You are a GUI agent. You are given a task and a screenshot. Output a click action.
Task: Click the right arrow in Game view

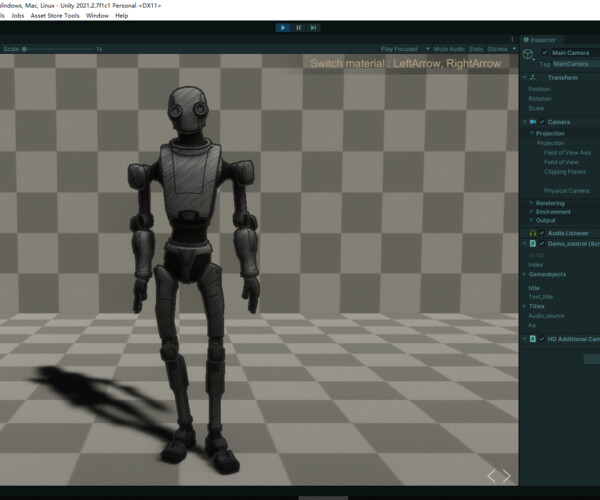click(507, 477)
